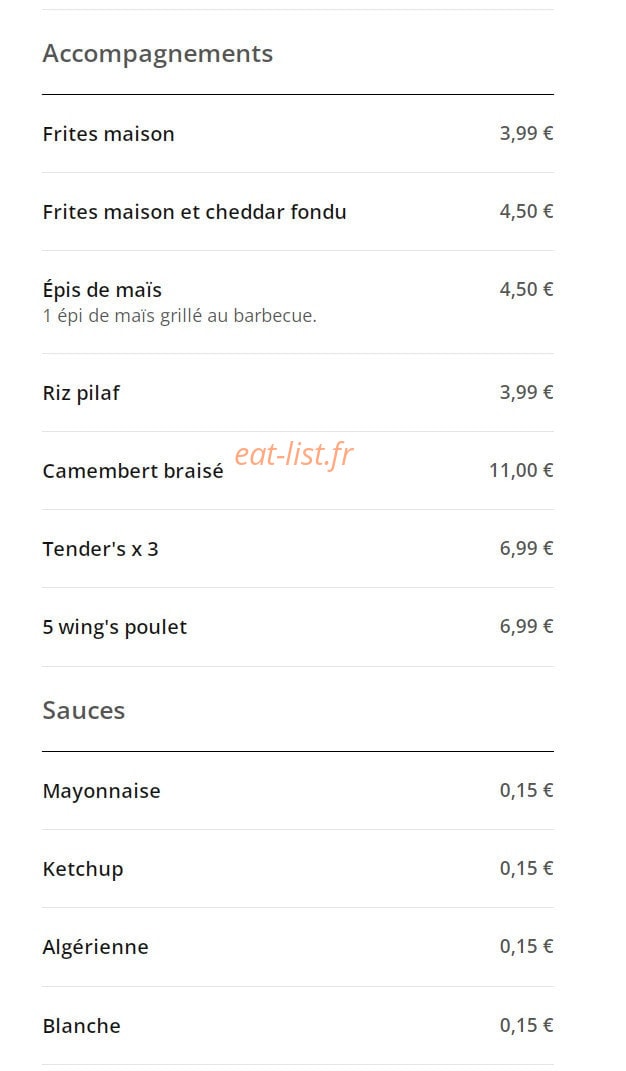This screenshot has width=626, height=1071.
Task: Pick the Blanche sauce
Action: point(81,1026)
